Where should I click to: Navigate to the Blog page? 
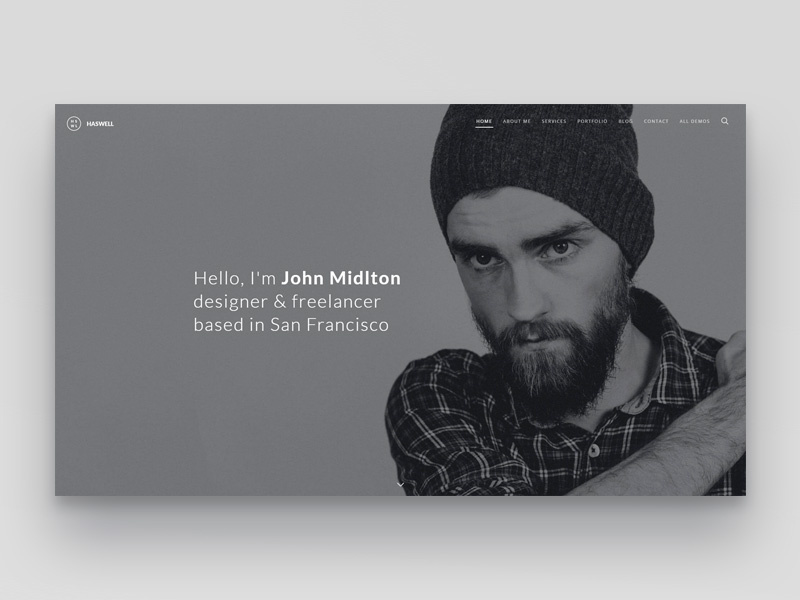(x=626, y=121)
